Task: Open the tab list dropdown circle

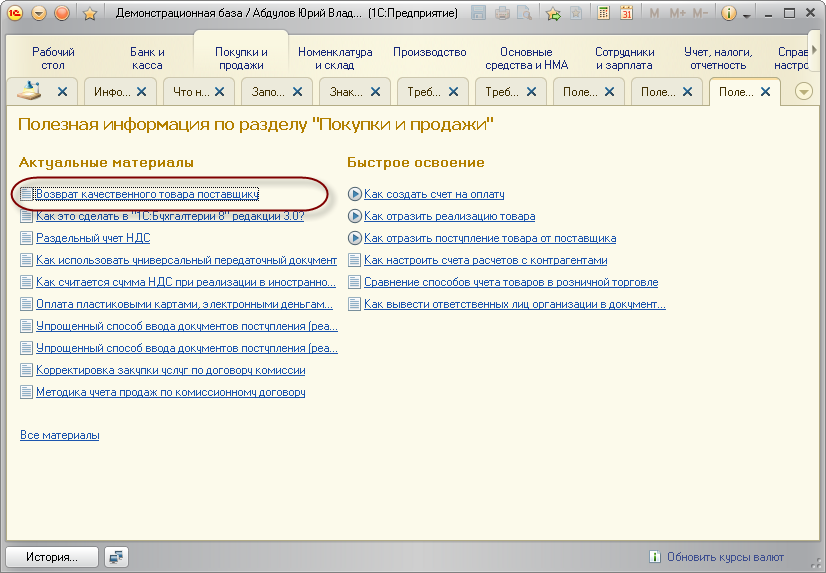Action: coord(803,92)
